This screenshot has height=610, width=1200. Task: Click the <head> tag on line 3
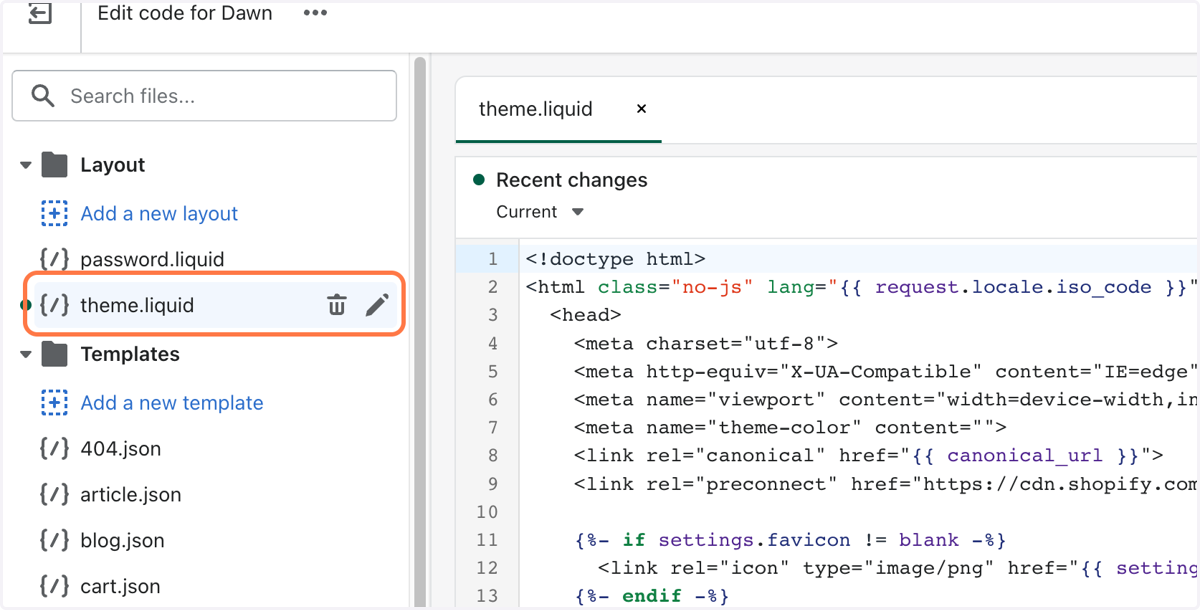tap(586, 315)
